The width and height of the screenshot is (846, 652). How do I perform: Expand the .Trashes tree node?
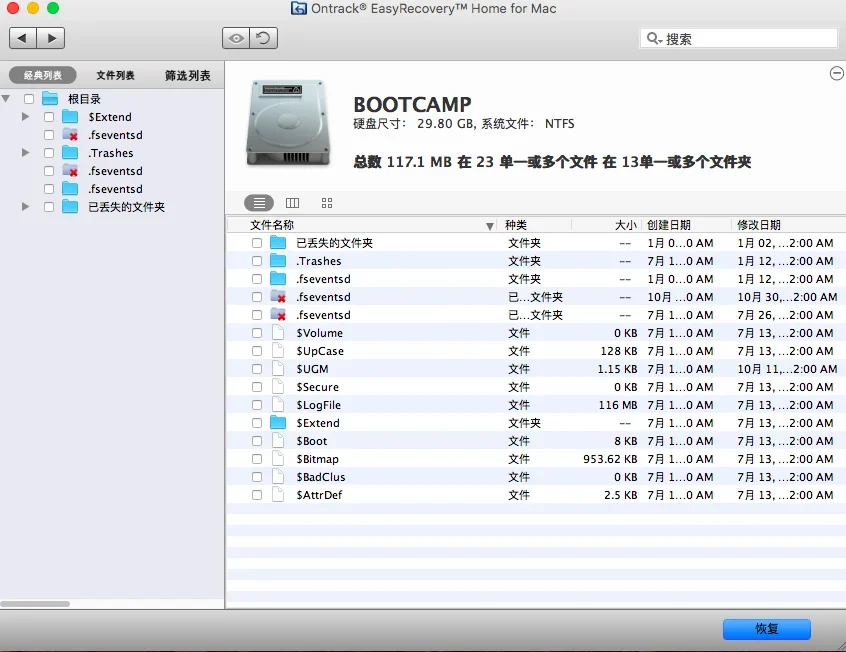pos(25,153)
